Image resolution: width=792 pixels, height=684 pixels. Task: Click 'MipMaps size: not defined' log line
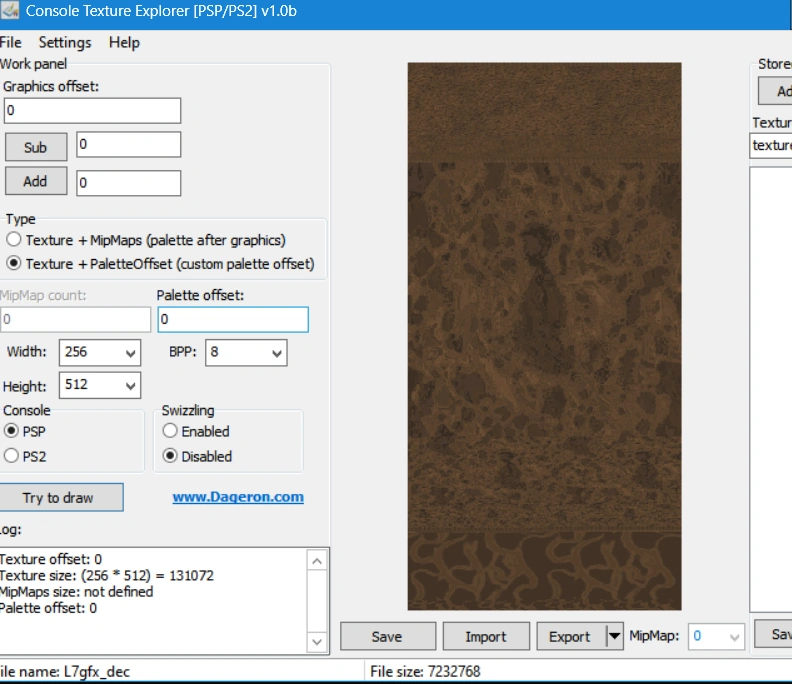(x=76, y=592)
